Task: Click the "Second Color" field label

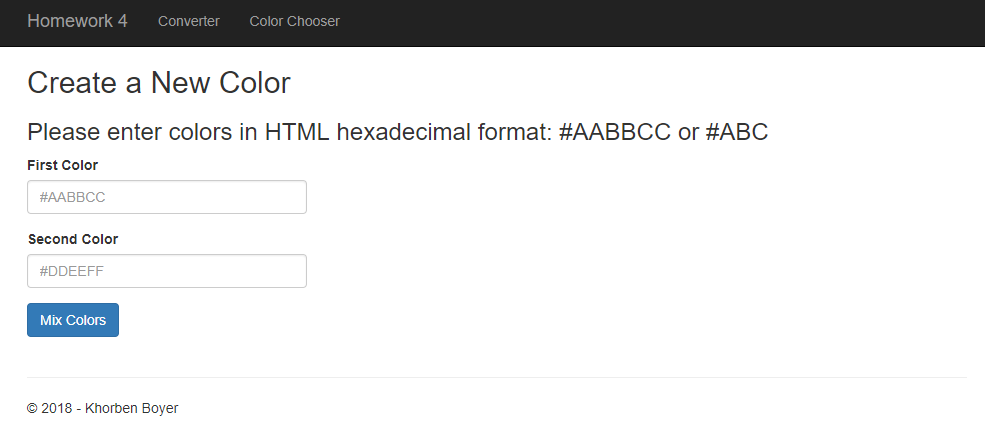Action: (x=73, y=239)
